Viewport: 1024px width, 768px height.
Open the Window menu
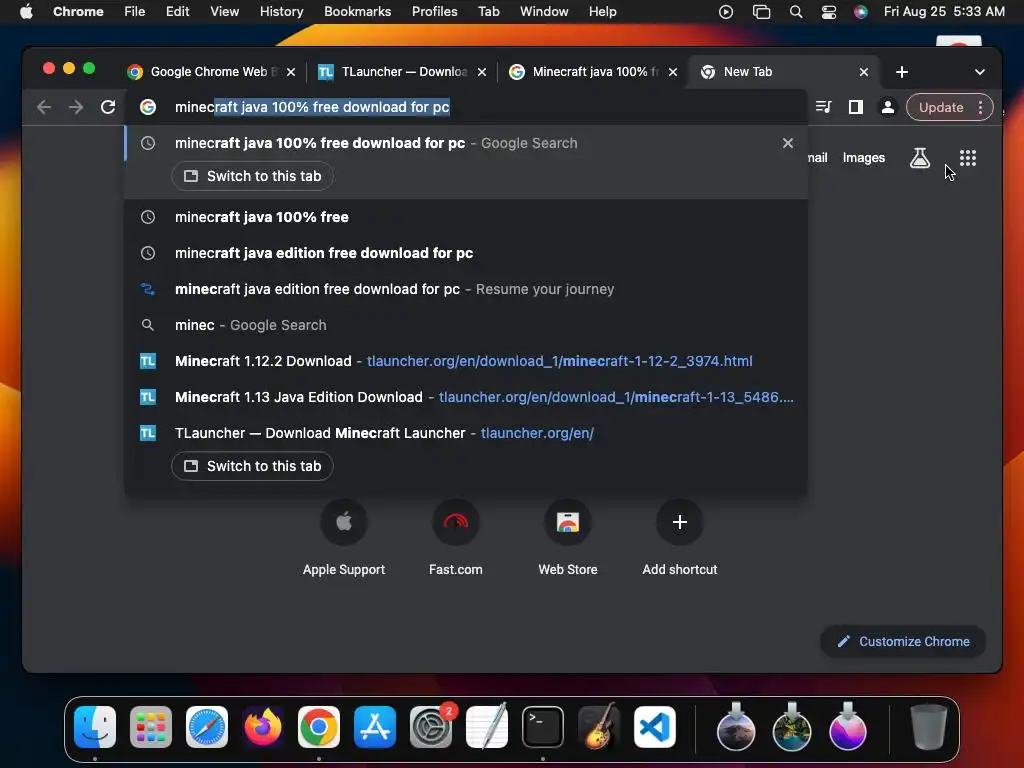[x=544, y=12]
